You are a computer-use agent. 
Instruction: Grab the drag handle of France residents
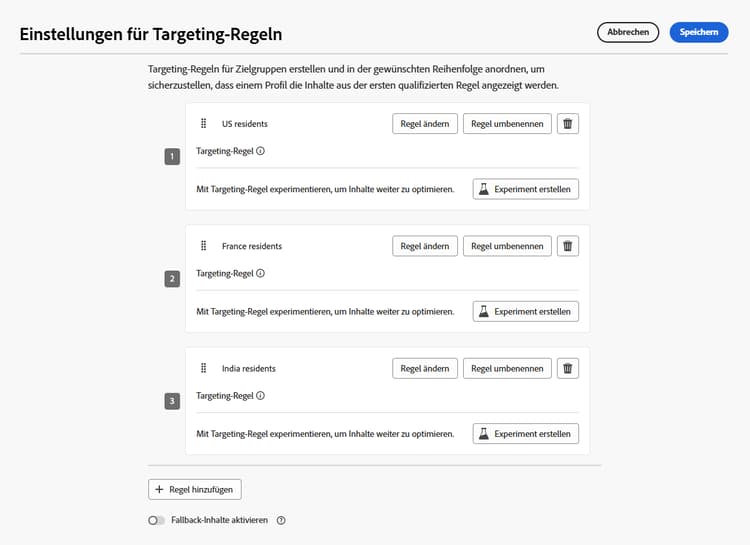[x=203, y=246]
